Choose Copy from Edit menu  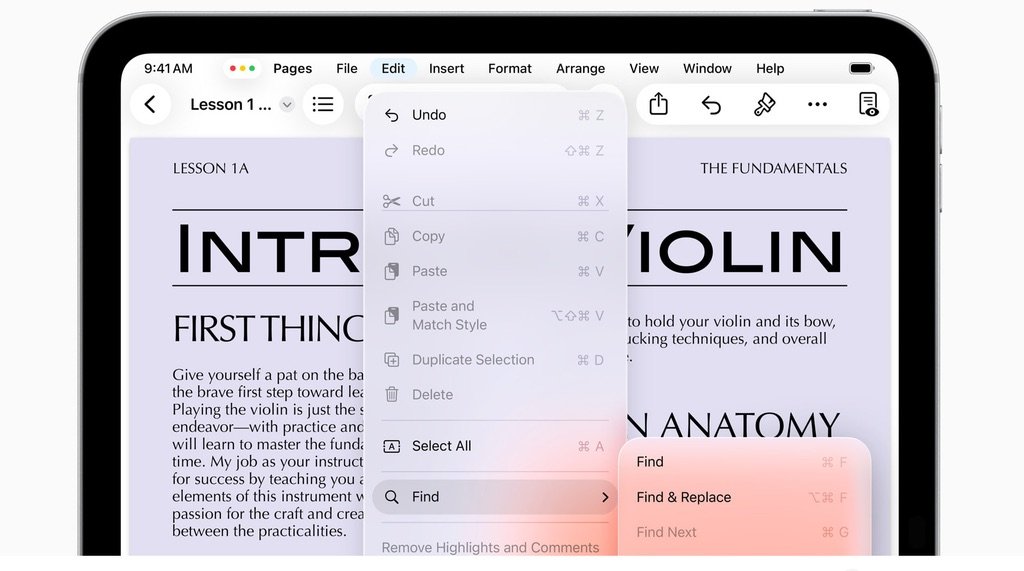pyautogui.click(x=494, y=237)
